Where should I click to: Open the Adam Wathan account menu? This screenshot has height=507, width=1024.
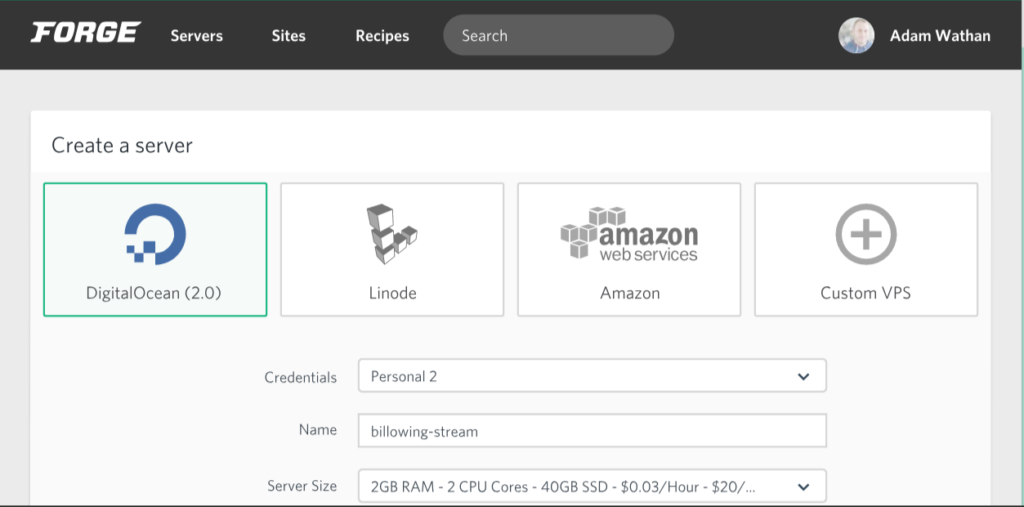[940, 36]
